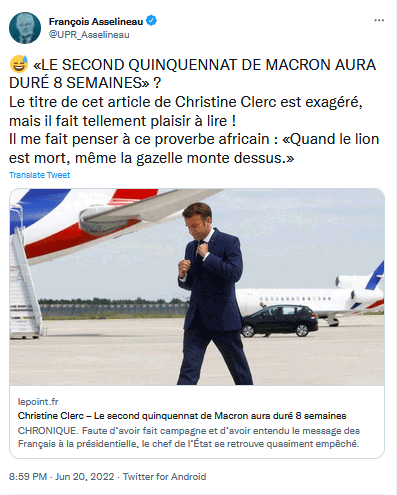
Task: Click the Jun 20, 2022 date
Action: 85,477
